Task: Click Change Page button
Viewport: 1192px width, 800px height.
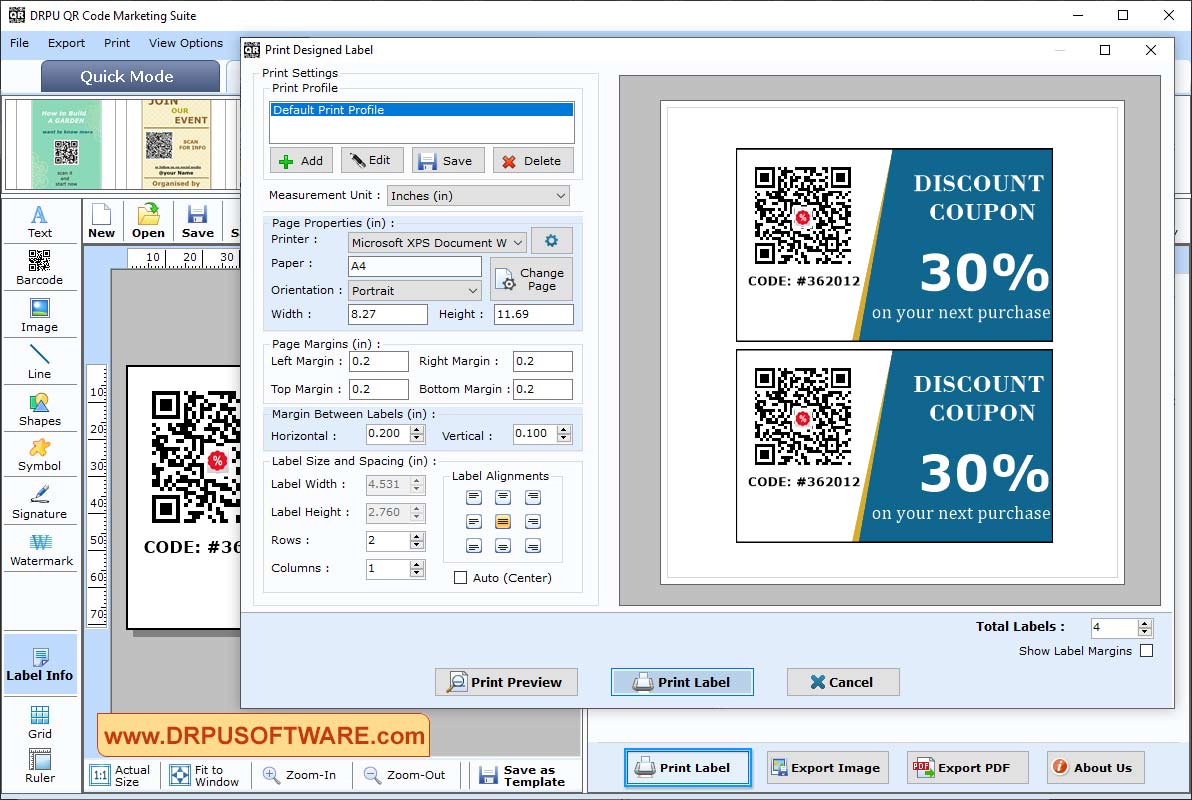Action: pyautogui.click(x=531, y=279)
